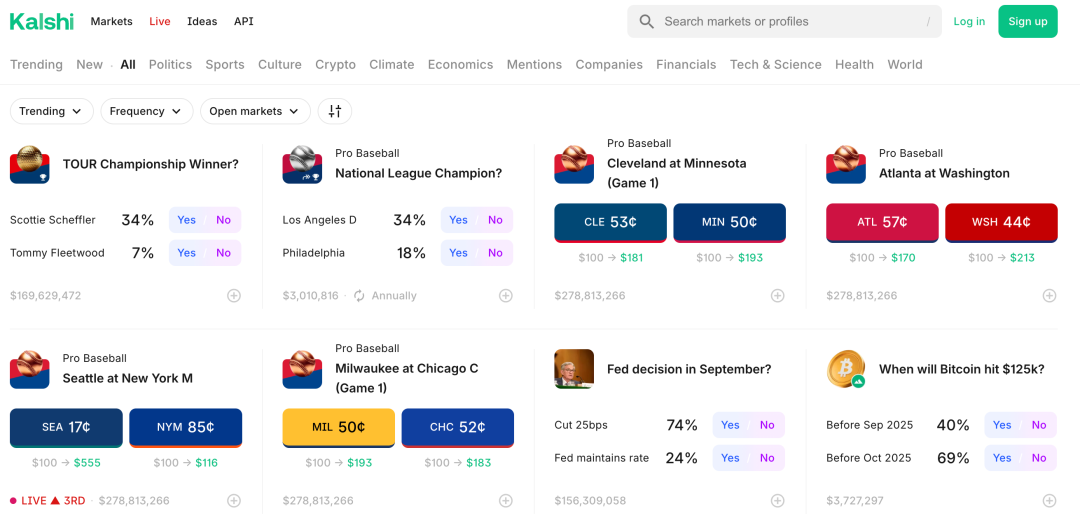This screenshot has width=1080, height=532.
Task: Click the plus icon on TOUR Championship card
Action: click(234, 296)
